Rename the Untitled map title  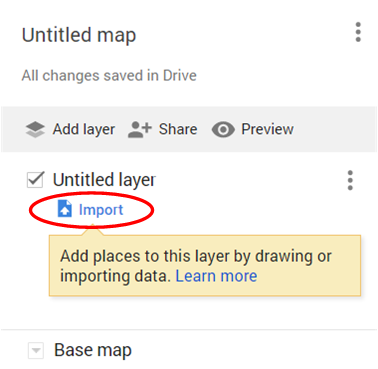click(79, 35)
